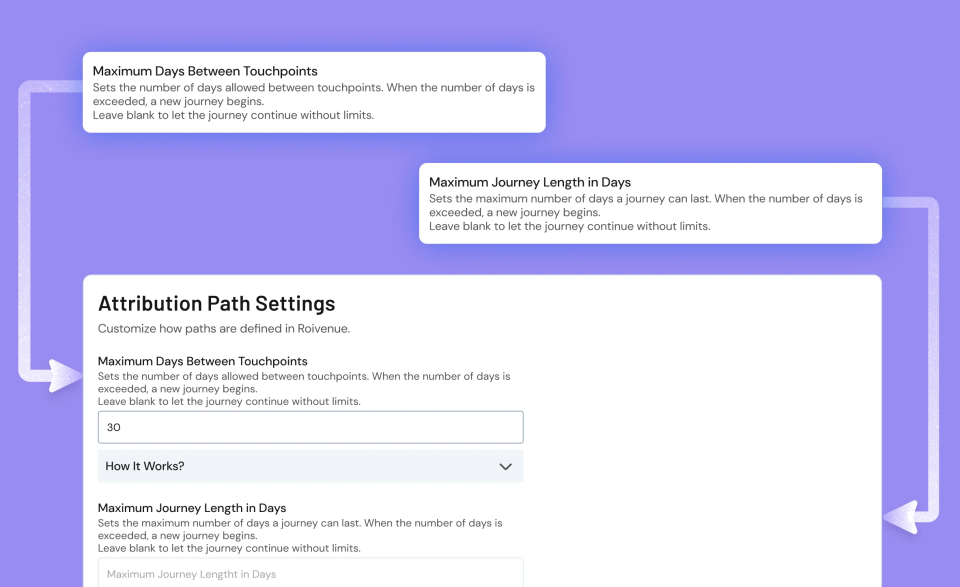Click the How It Works? label text

[x=144, y=466]
